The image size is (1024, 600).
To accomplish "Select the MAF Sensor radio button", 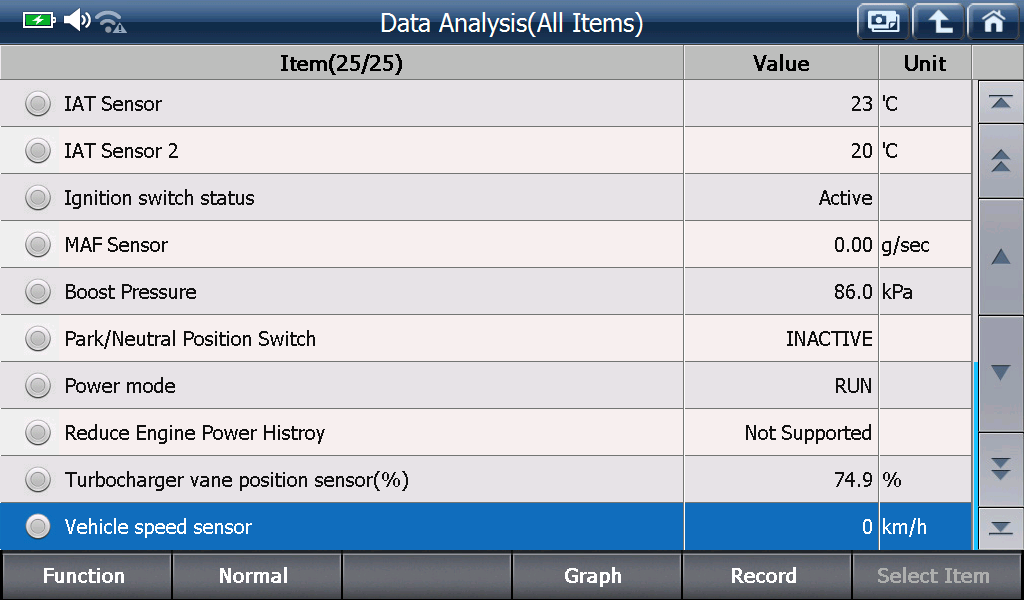I will pyautogui.click(x=38, y=245).
